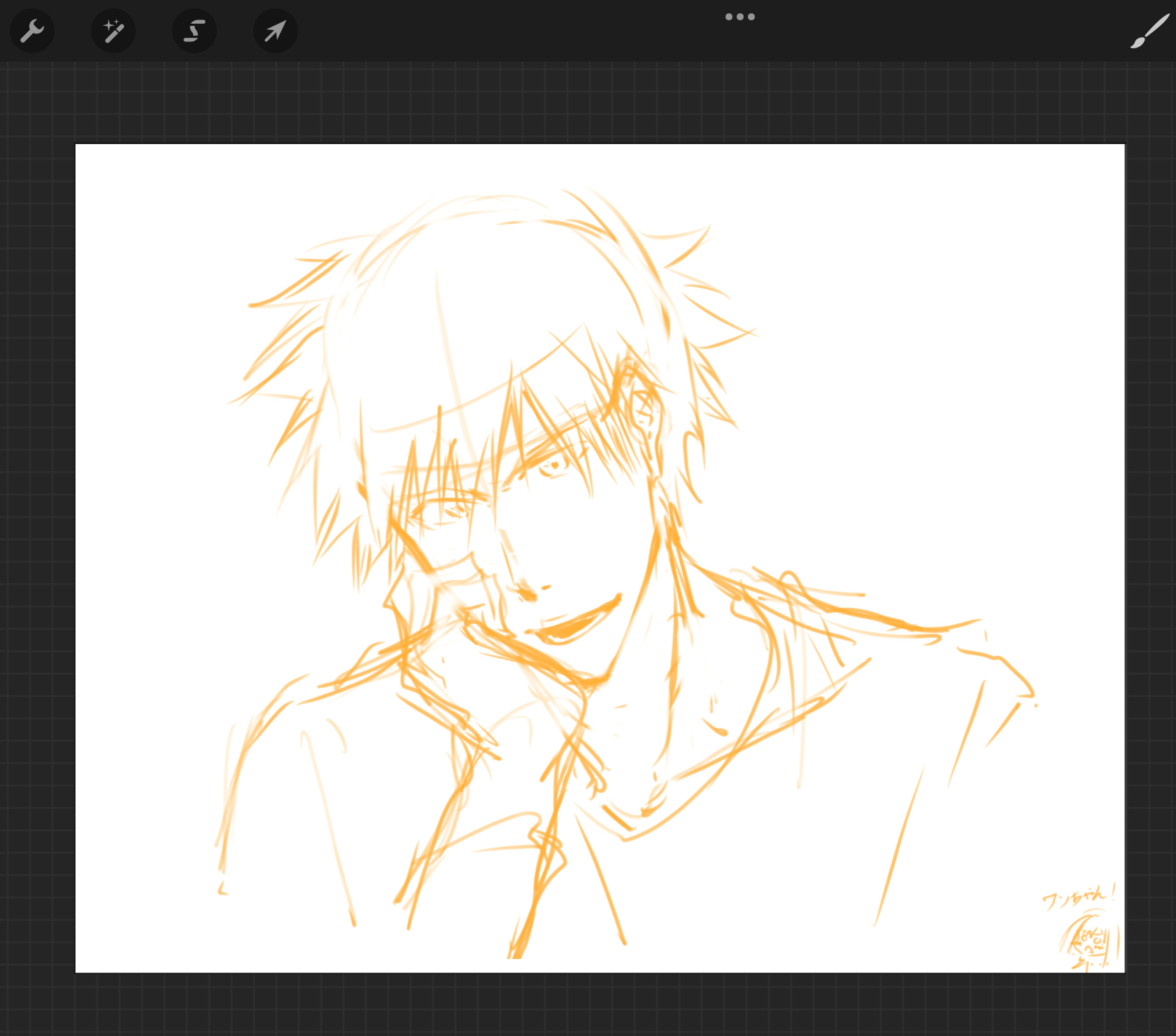This screenshot has width=1176, height=1036.
Task: Click the character's eye farthest from ear
Action: click(439, 511)
